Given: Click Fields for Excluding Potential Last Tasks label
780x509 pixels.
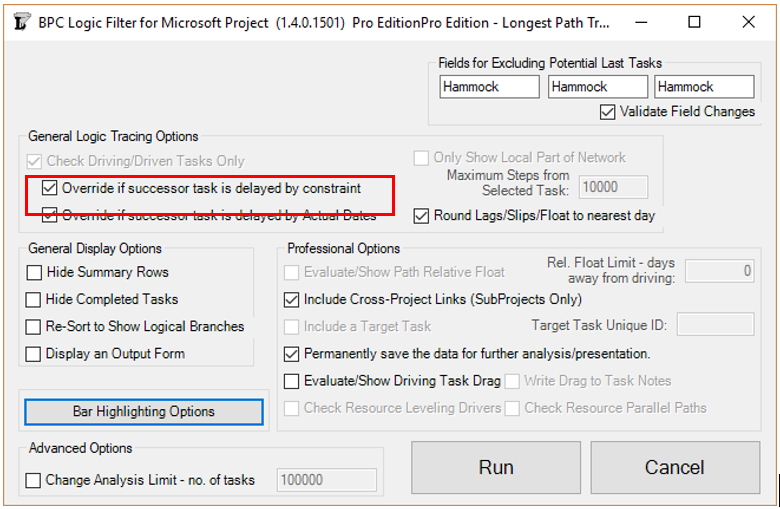Looking at the screenshot, I should [x=550, y=63].
